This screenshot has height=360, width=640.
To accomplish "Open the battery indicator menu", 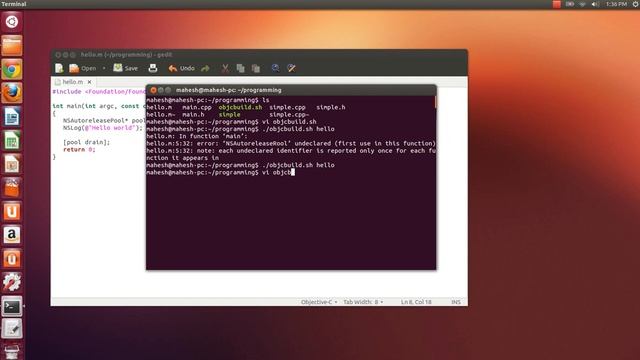I will pos(570,4).
